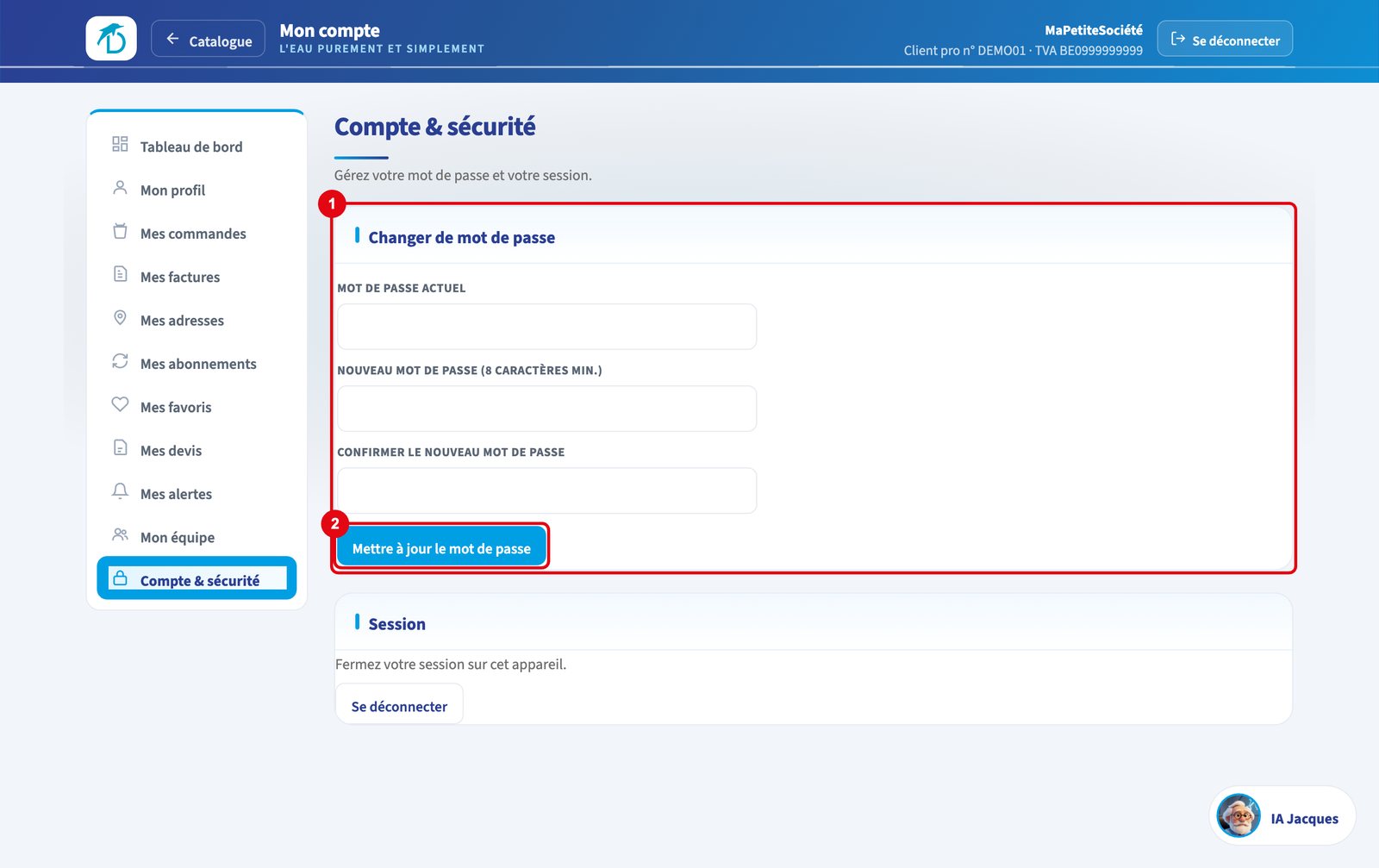The height and width of the screenshot is (868, 1379).
Task: Click the Mon équipe people icon
Action: coord(120,534)
